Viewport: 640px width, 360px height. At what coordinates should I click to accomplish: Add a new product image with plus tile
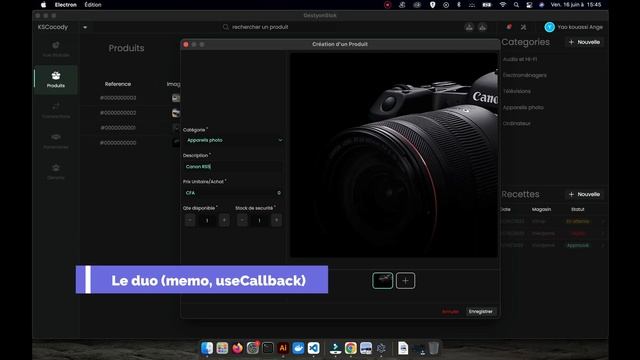pos(405,280)
